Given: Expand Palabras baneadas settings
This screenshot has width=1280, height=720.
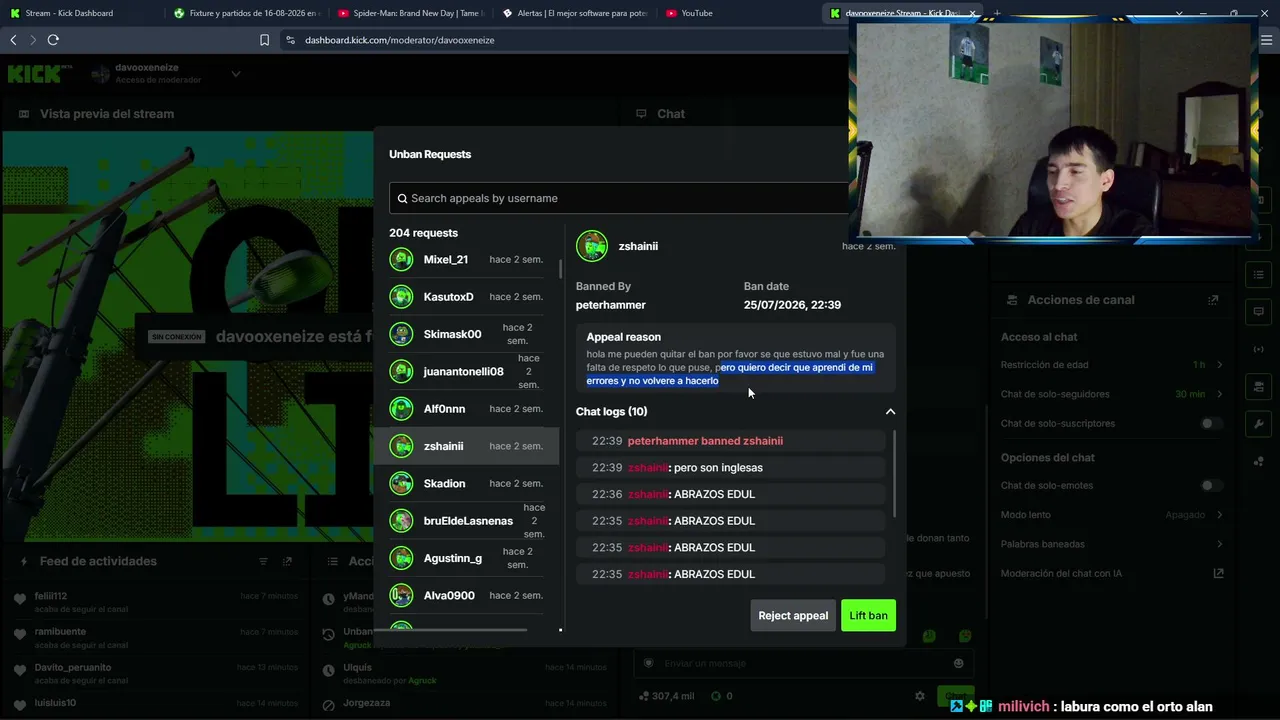Looking at the screenshot, I should (1220, 544).
